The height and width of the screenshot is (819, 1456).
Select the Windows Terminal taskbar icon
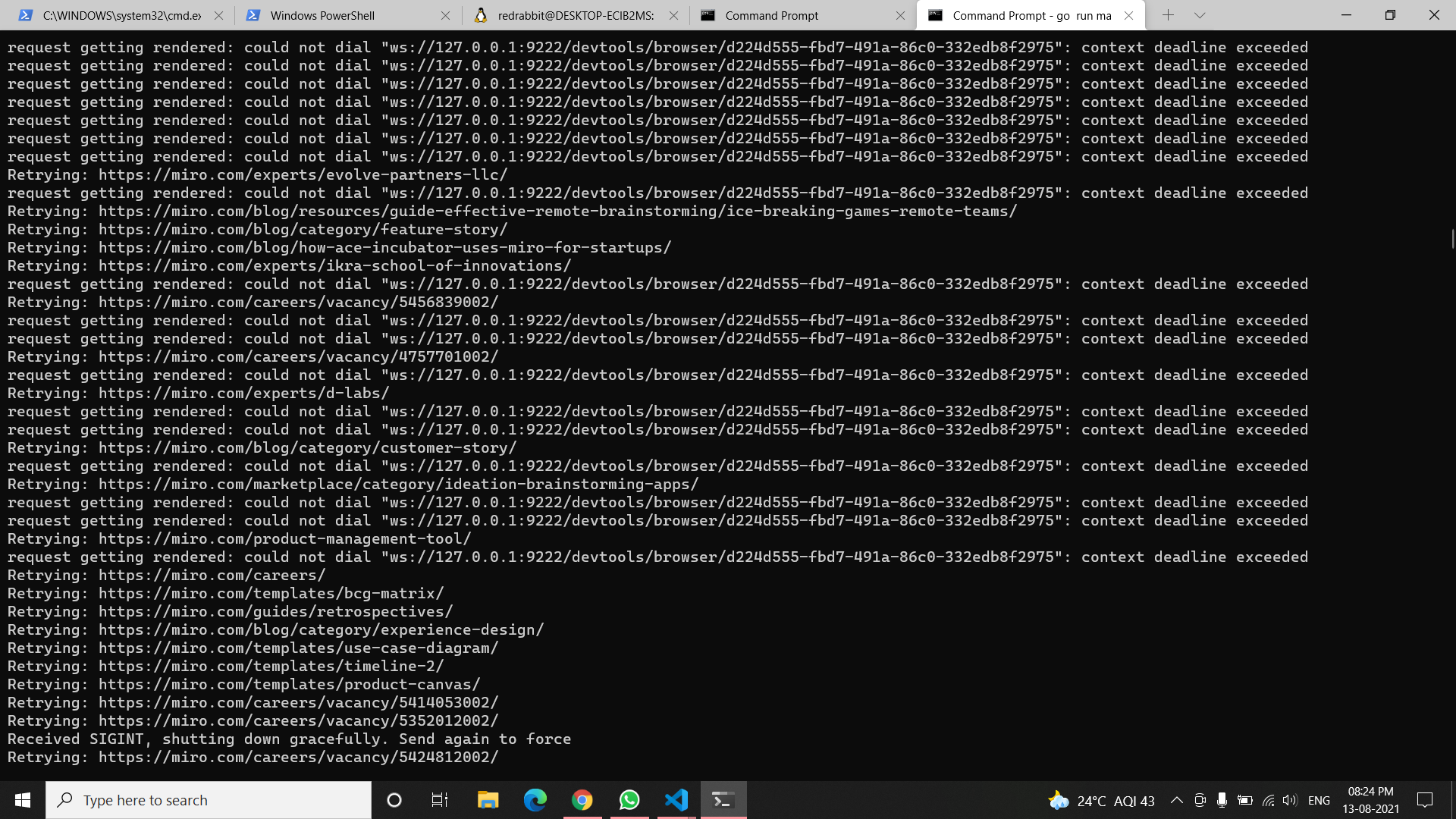point(722,799)
